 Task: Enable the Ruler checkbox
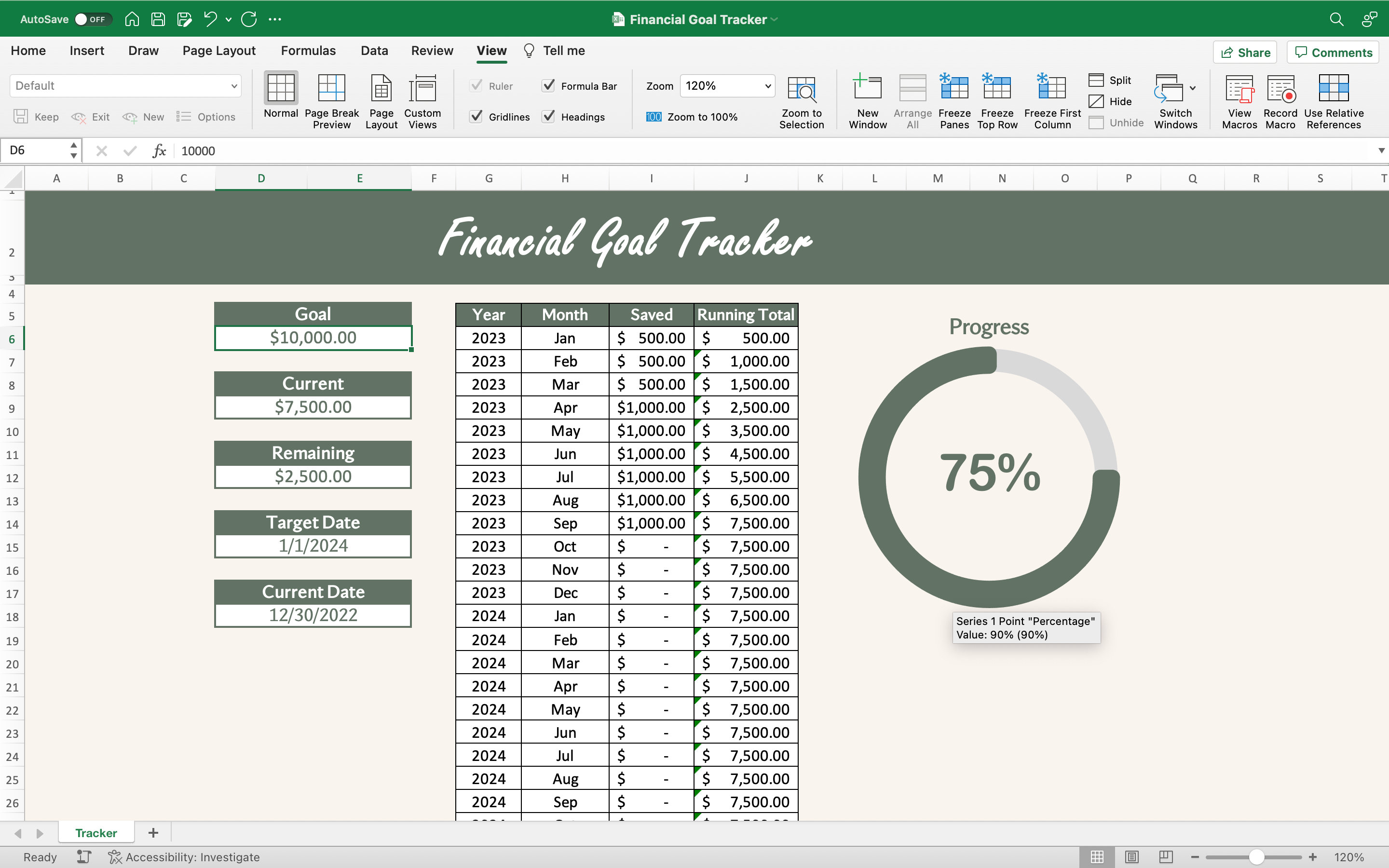(477, 85)
